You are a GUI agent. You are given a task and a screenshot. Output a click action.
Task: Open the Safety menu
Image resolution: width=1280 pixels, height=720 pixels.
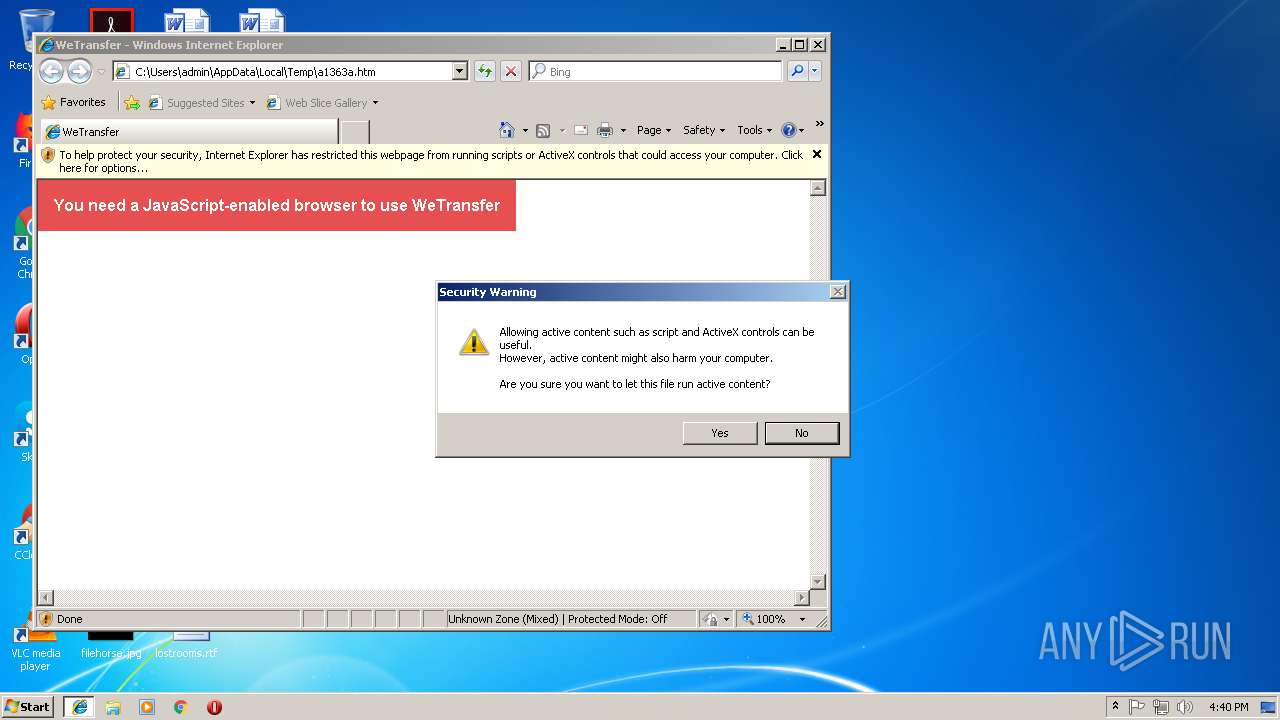coord(703,130)
